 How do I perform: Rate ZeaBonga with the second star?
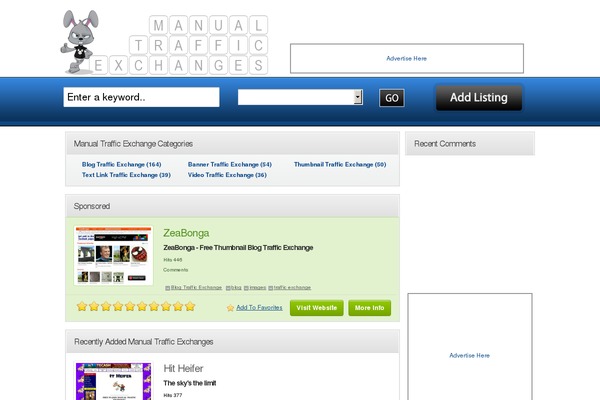click(94, 306)
